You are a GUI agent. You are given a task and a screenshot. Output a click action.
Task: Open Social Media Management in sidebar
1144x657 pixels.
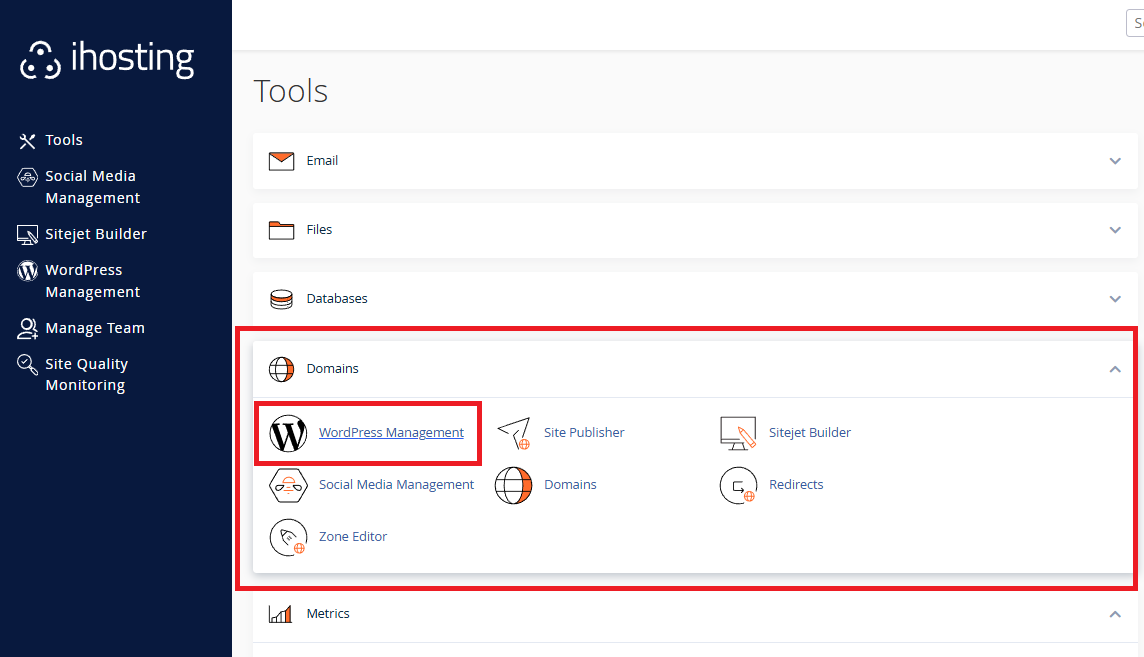coord(93,187)
